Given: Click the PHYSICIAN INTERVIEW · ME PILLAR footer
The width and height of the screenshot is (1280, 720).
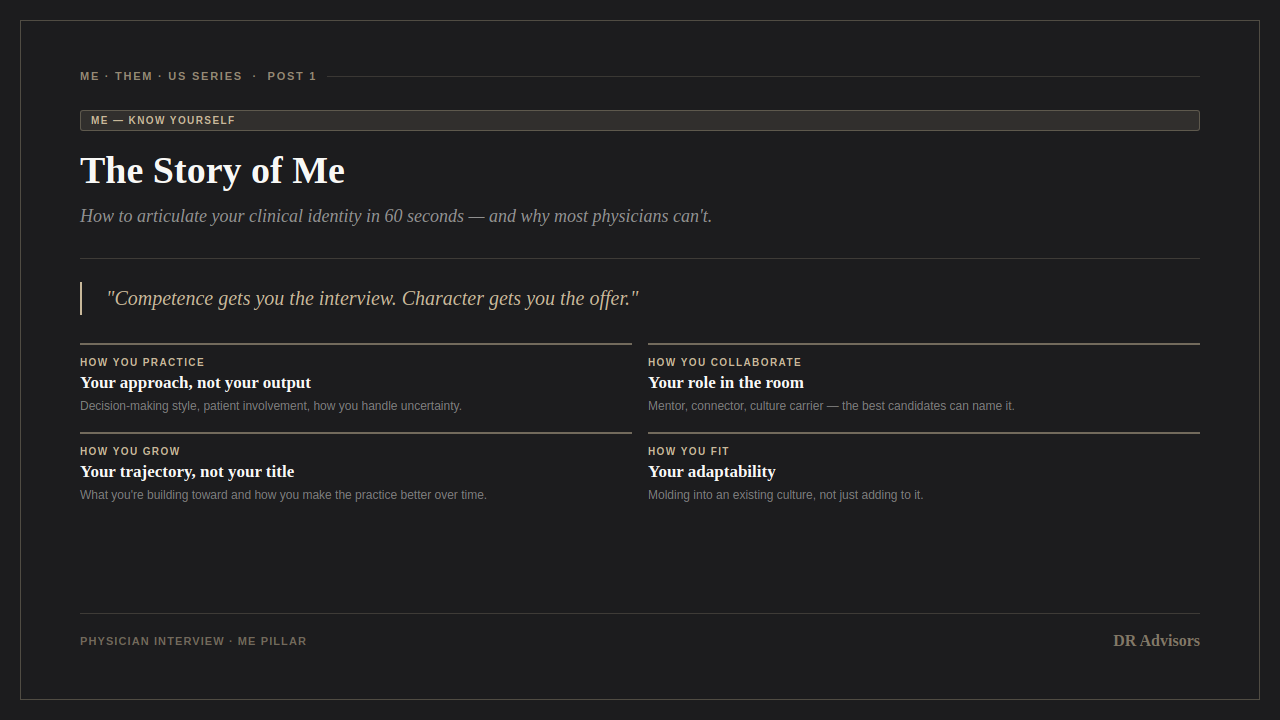Looking at the screenshot, I should tap(193, 641).
